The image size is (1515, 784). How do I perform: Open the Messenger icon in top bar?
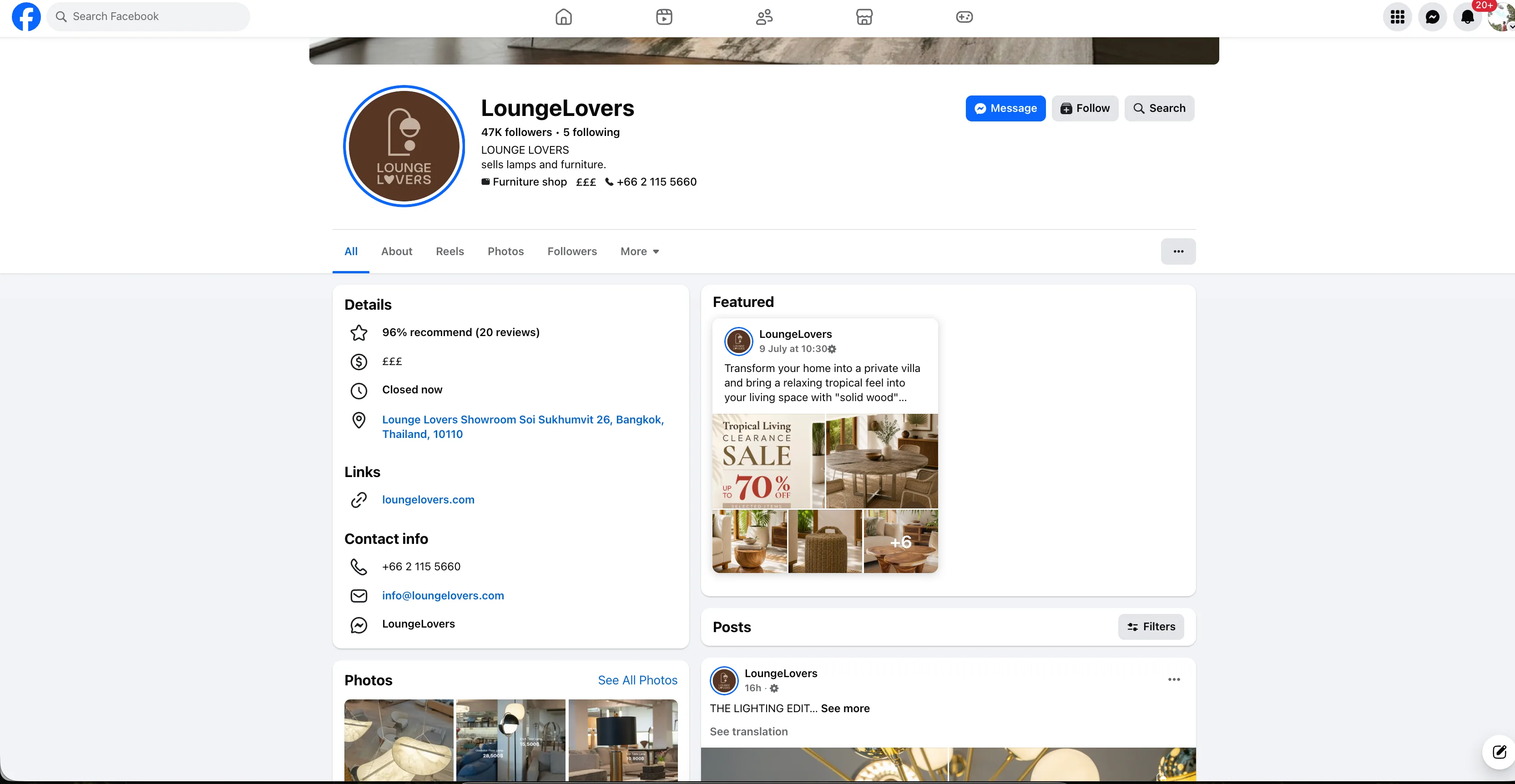1433,17
